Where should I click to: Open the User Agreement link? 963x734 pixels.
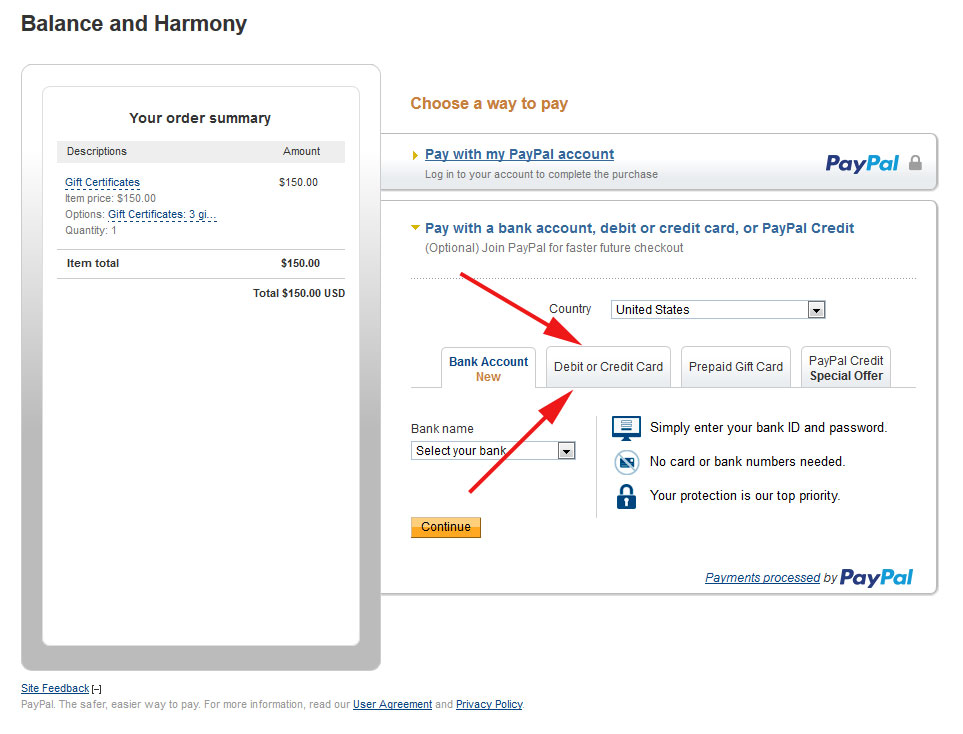tap(392, 704)
